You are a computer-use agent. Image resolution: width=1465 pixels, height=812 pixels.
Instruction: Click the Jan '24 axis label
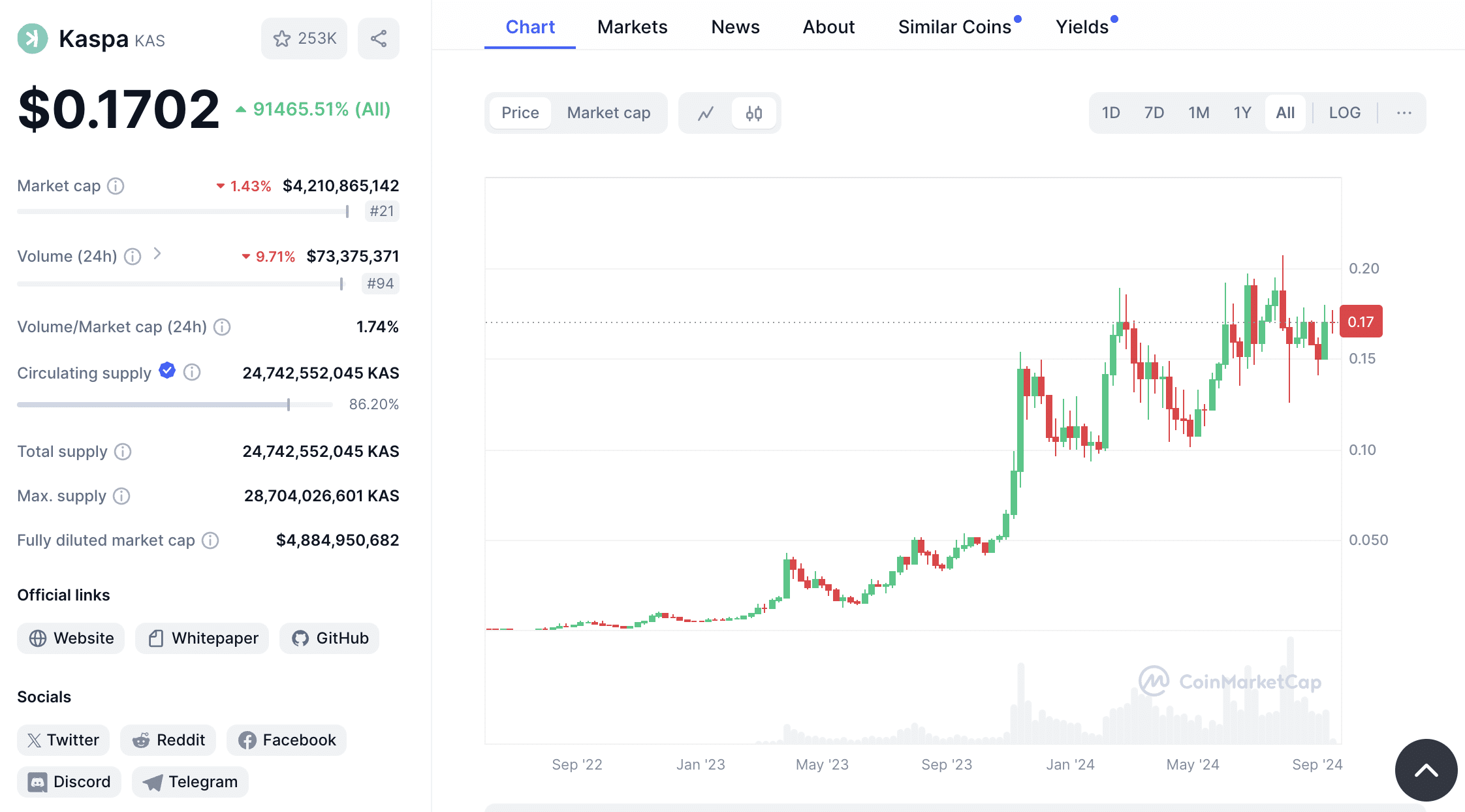[1071, 765]
